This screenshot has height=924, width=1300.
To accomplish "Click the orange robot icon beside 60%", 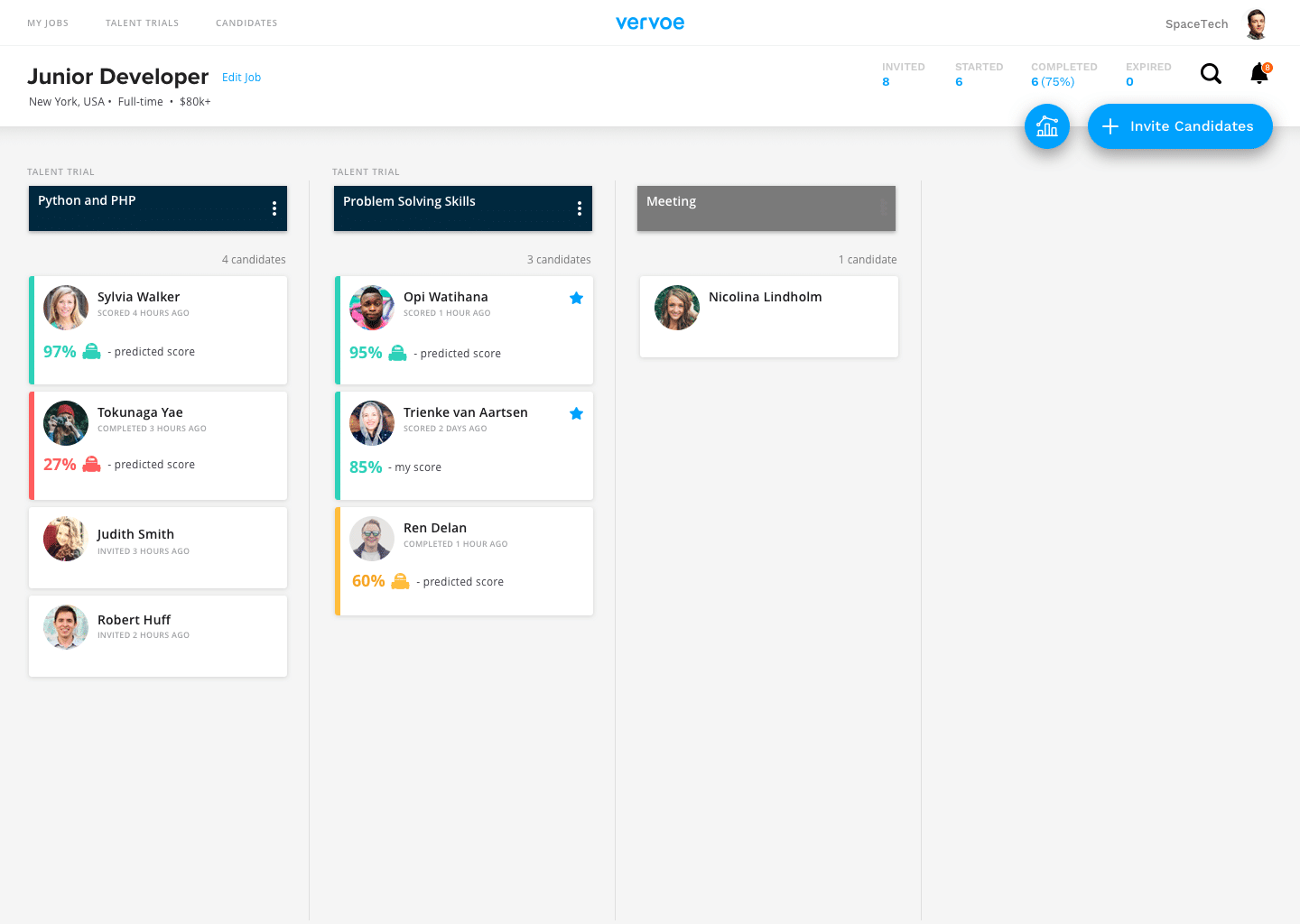I will pos(401,581).
